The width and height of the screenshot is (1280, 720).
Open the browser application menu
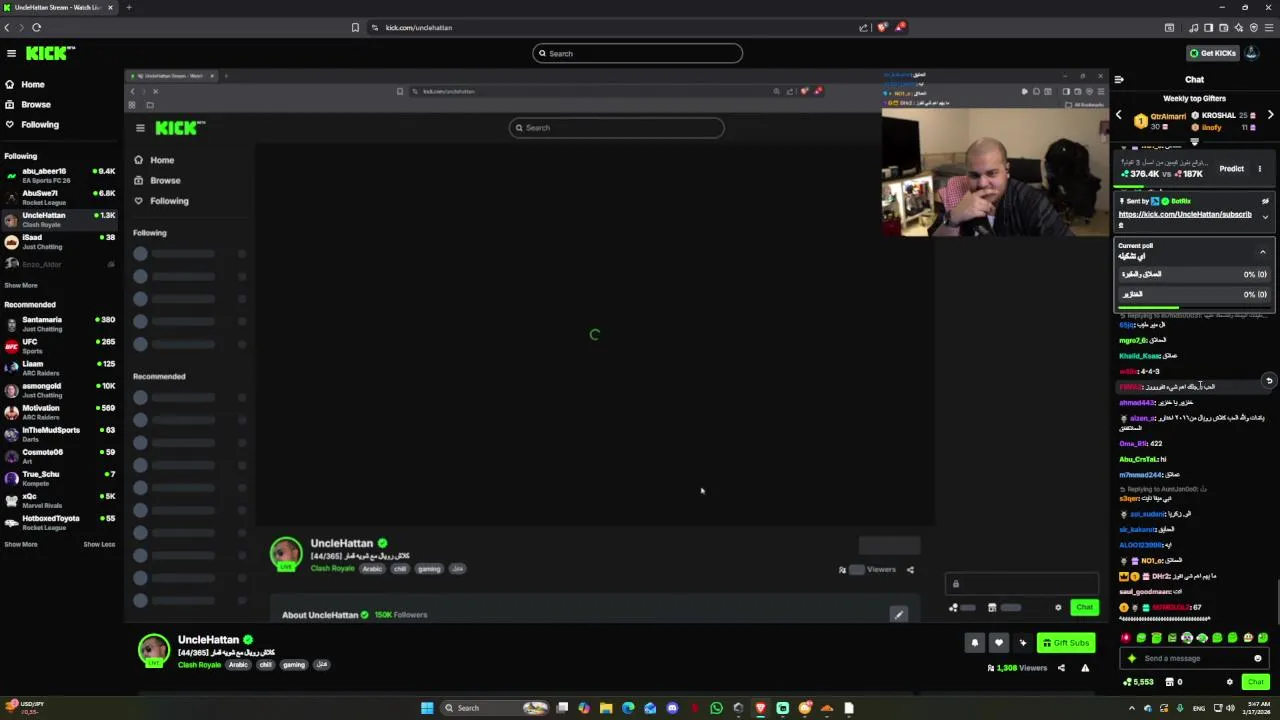[x=1270, y=27]
